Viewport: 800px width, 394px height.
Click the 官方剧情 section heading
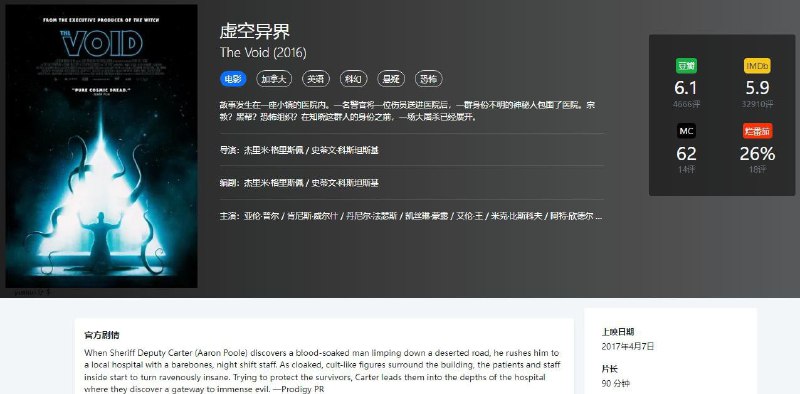pyautogui.click(x=102, y=335)
